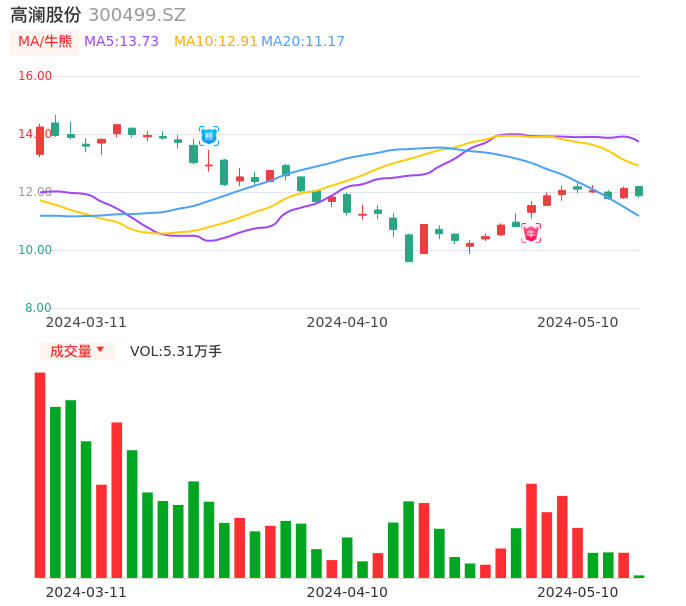Toggle the MA5:13.73 moving average line

[x=121, y=42]
